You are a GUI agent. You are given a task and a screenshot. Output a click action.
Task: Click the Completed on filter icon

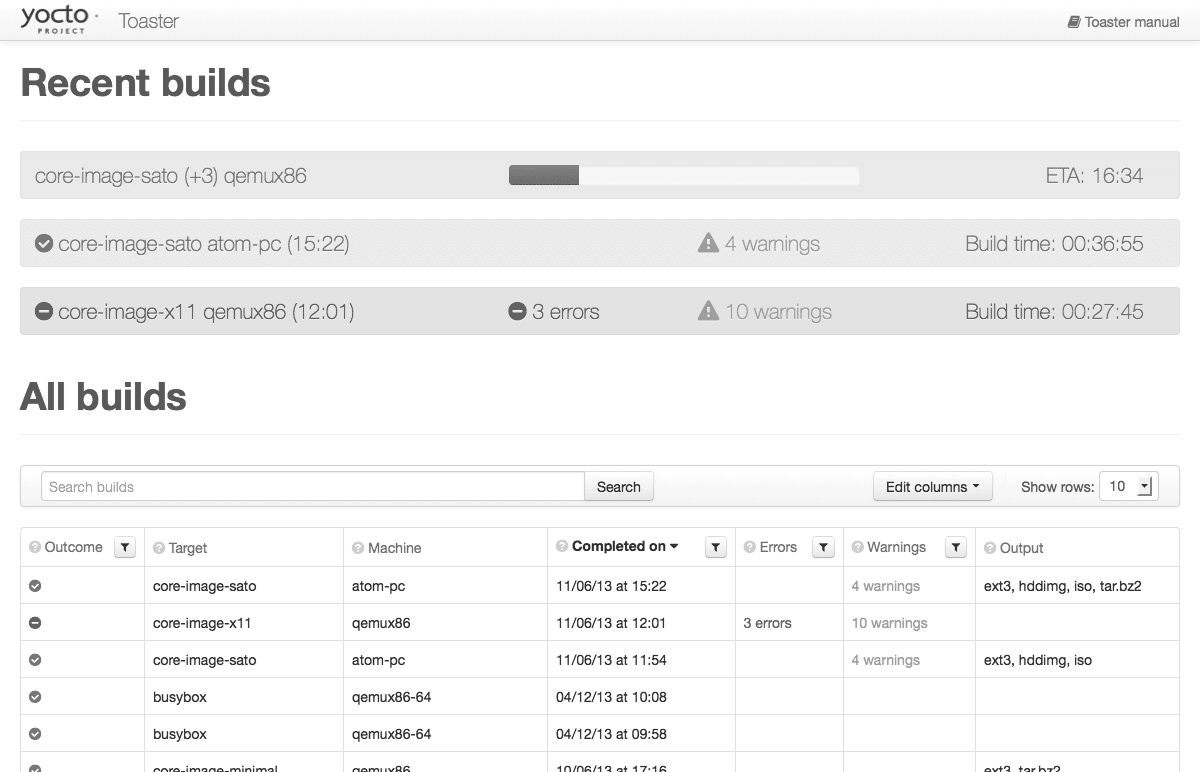pos(715,547)
